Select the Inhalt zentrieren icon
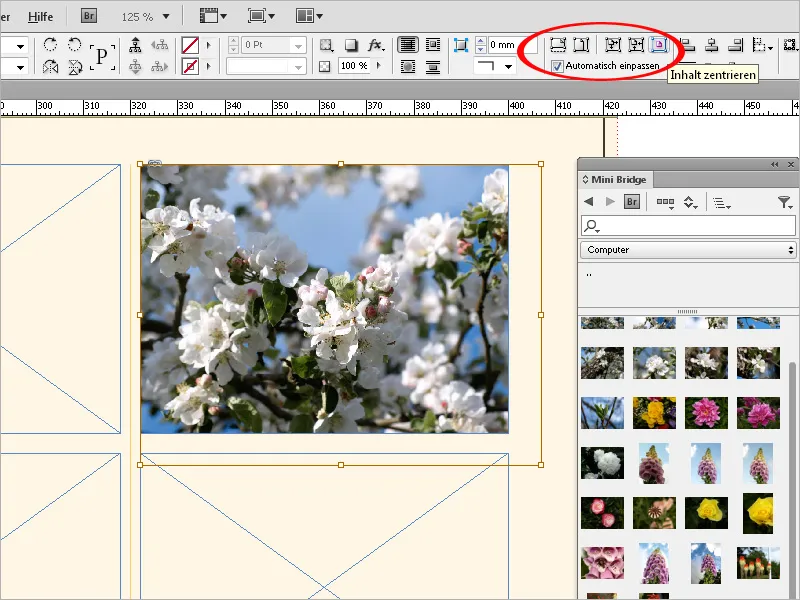The image size is (800, 600). point(657,44)
